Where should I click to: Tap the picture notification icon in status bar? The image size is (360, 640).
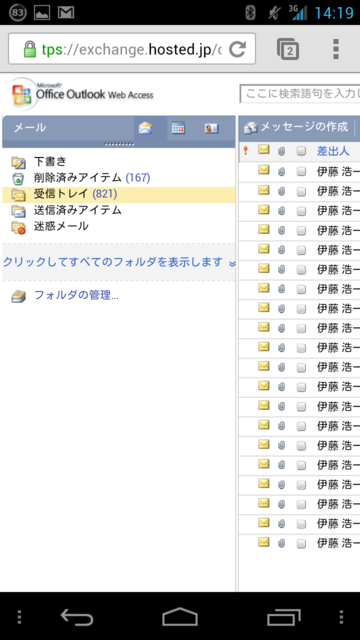pos(42,13)
